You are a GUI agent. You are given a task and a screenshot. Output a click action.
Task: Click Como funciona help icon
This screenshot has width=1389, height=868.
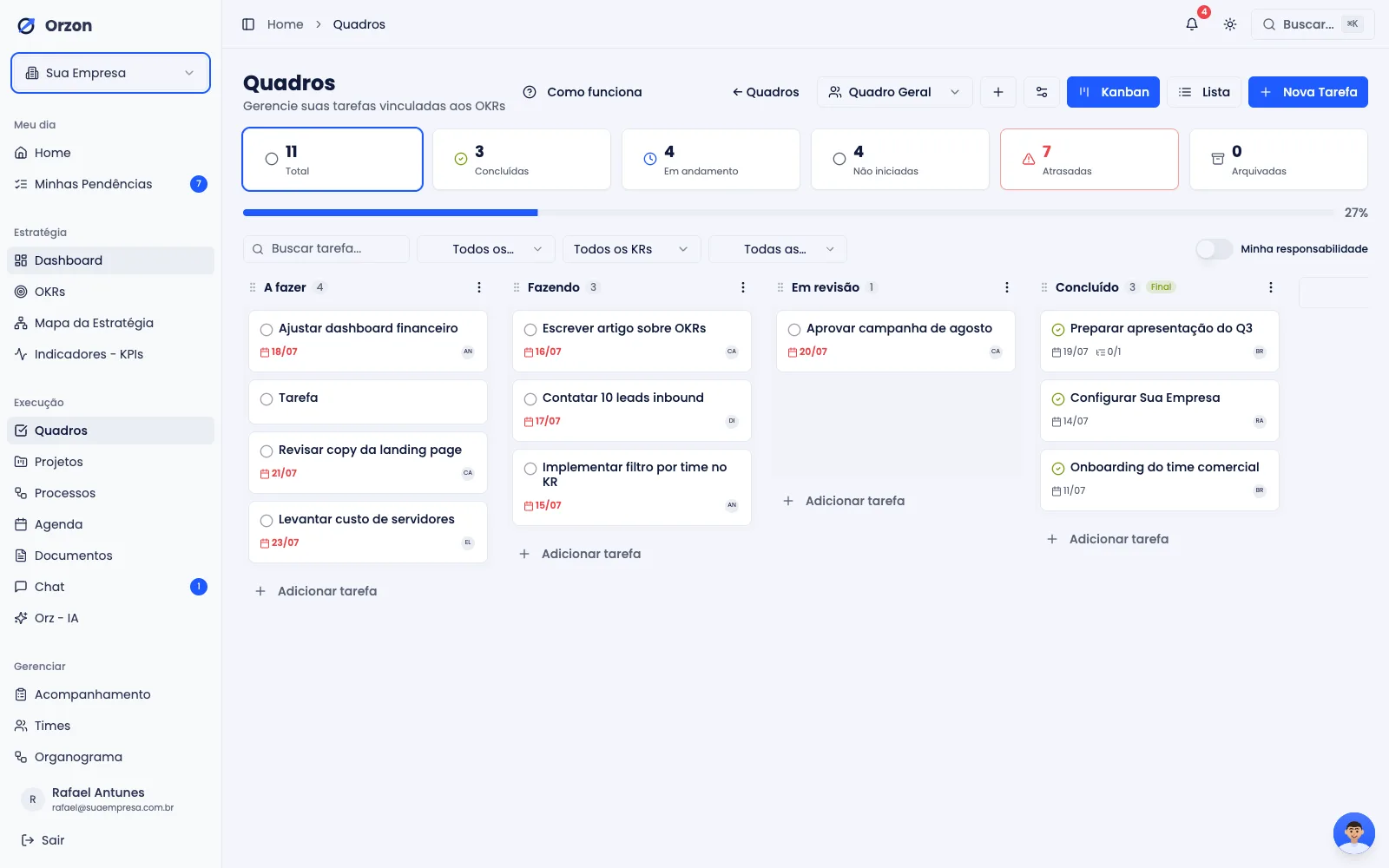(x=530, y=92)
